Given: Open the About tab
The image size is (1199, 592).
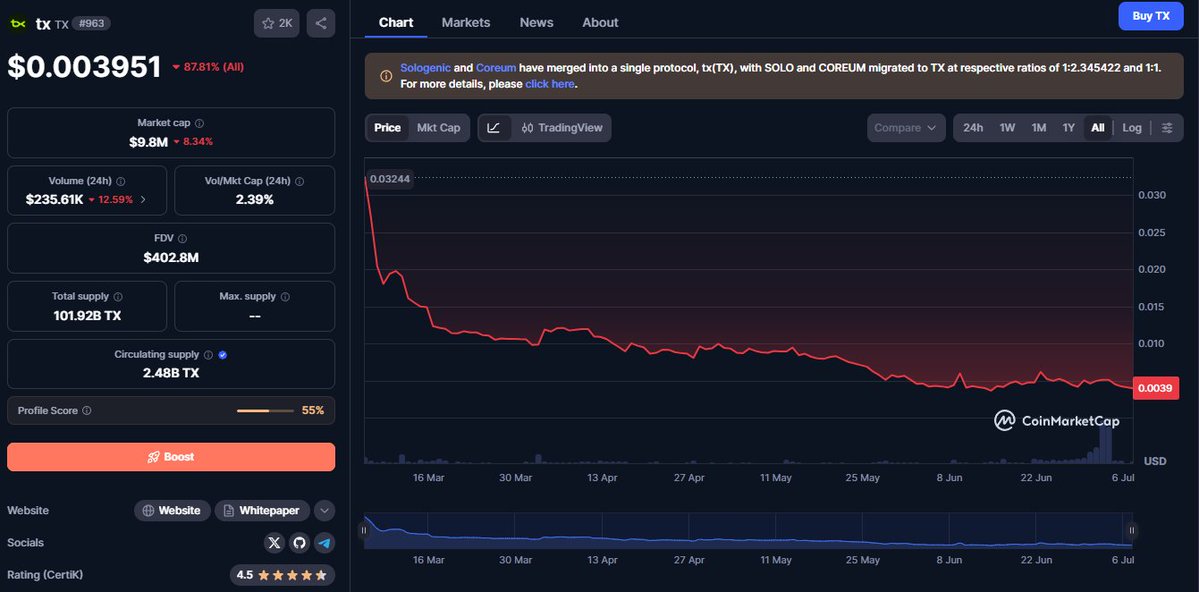Looking at the screenshot, I should pos(600,22).
